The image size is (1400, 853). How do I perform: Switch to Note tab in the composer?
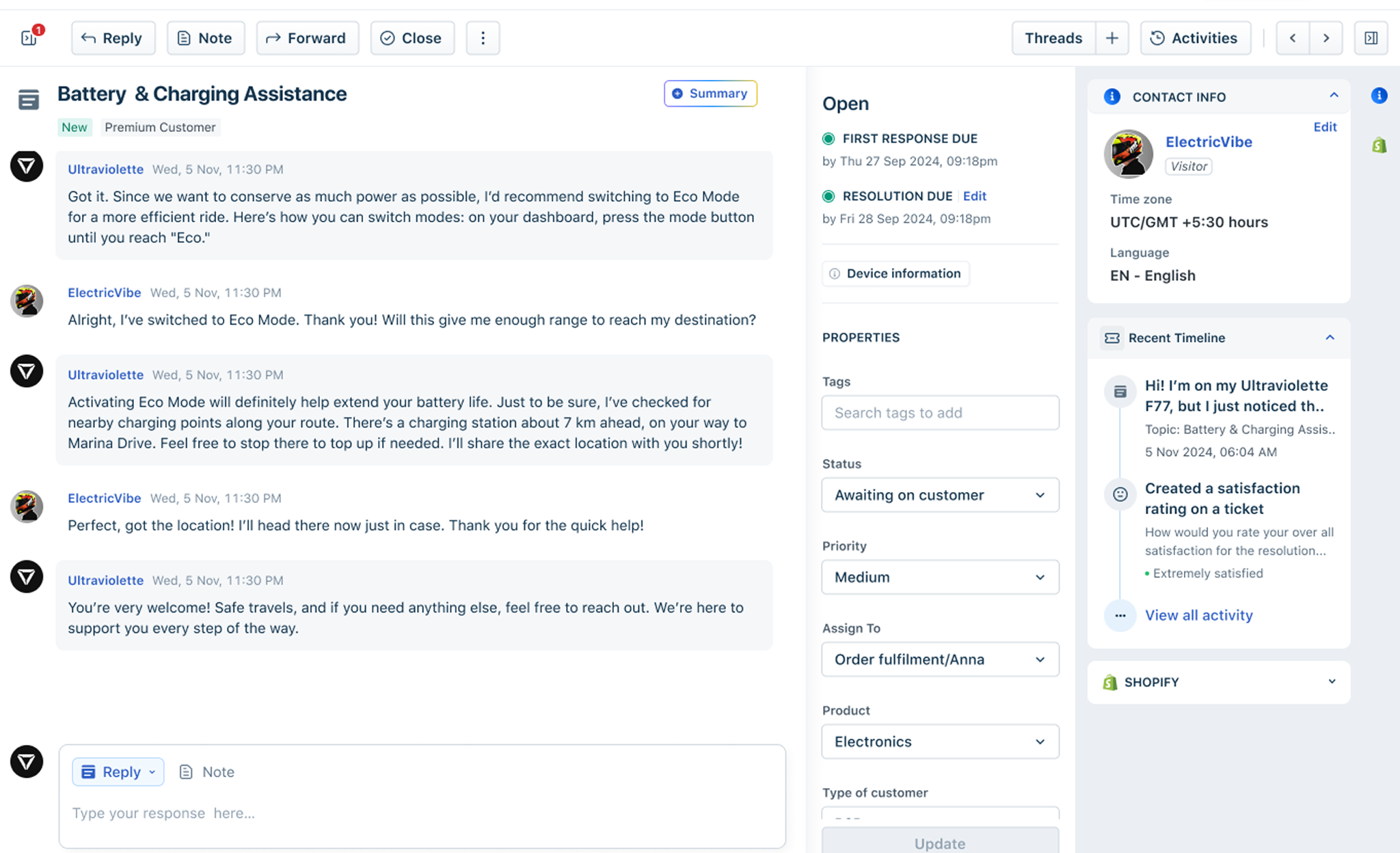tap(207, 772)
